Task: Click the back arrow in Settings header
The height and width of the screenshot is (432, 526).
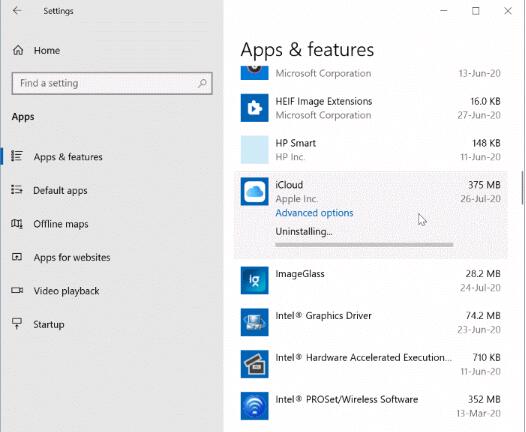Action: click(17, 11)
